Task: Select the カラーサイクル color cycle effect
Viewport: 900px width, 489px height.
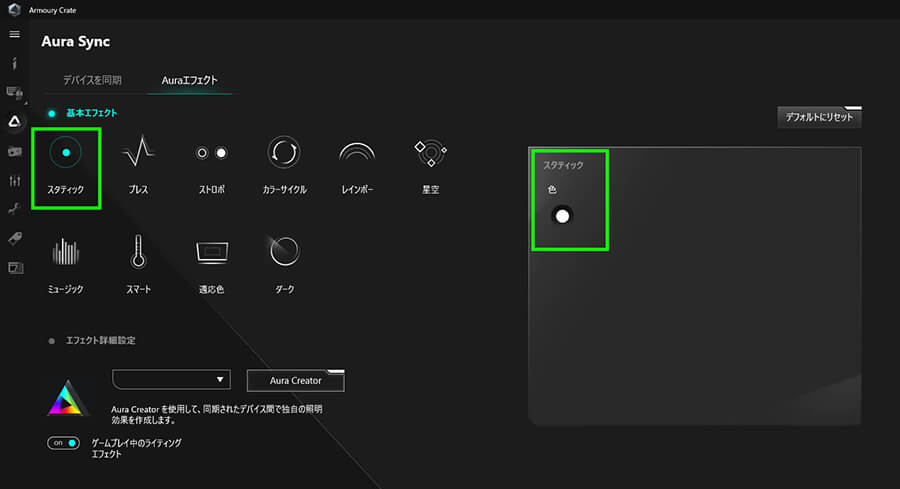Action: pos(284,165)
